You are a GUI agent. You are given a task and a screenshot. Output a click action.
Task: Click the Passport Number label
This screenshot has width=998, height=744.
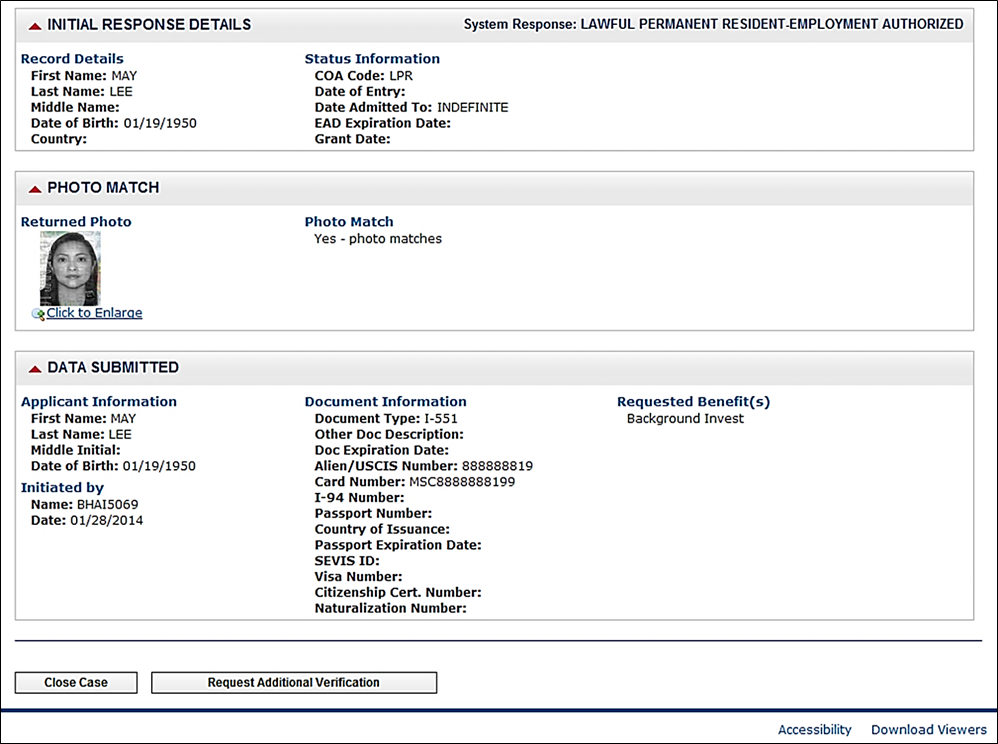(373, 514)
